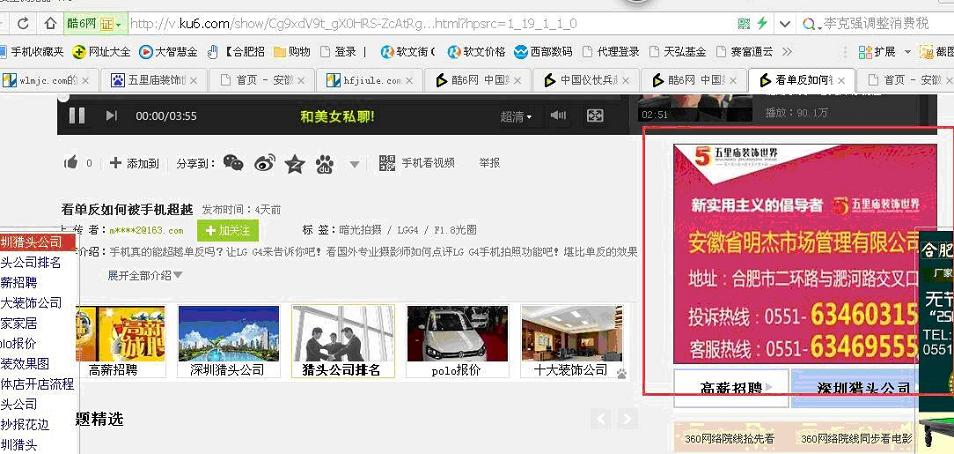
Task: Open the uploader m****2@163.com link
Action: coord(146,231)
